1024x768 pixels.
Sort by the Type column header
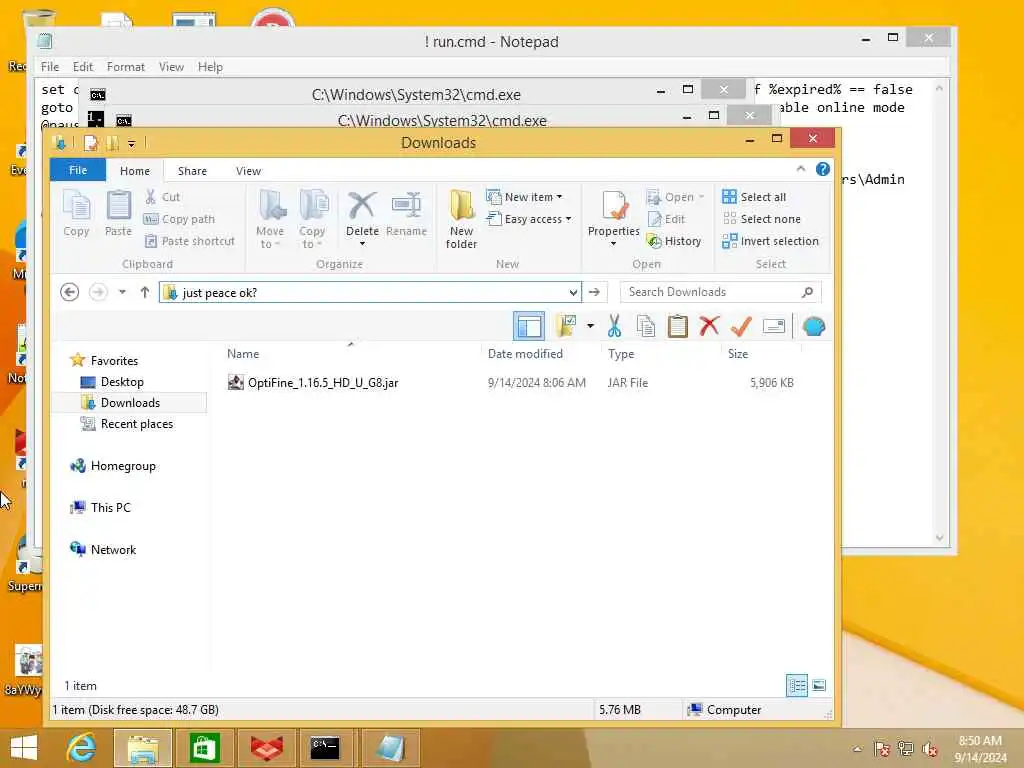(x=661, y=353)
